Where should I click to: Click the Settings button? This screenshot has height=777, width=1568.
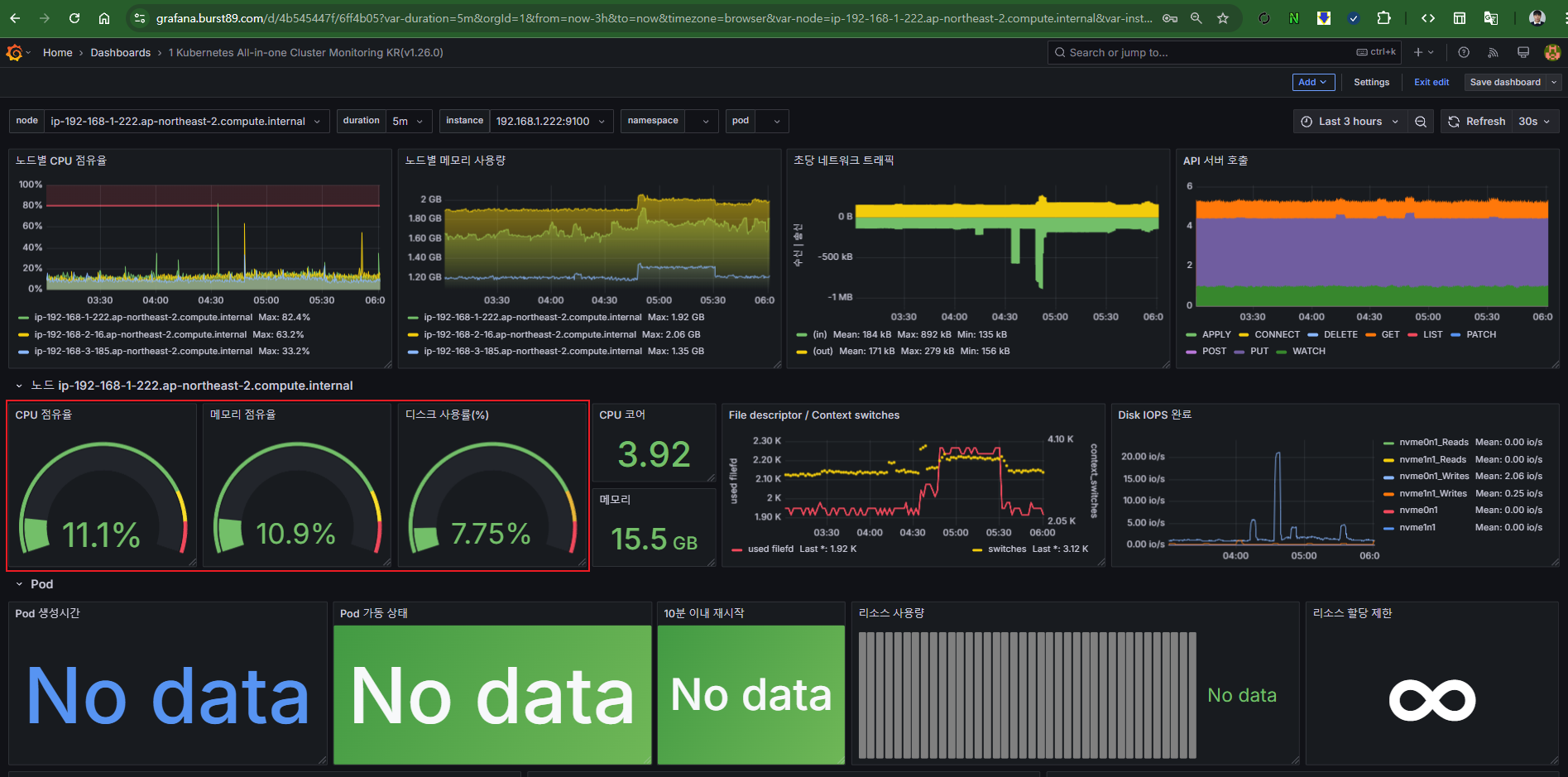(1372, 82)
